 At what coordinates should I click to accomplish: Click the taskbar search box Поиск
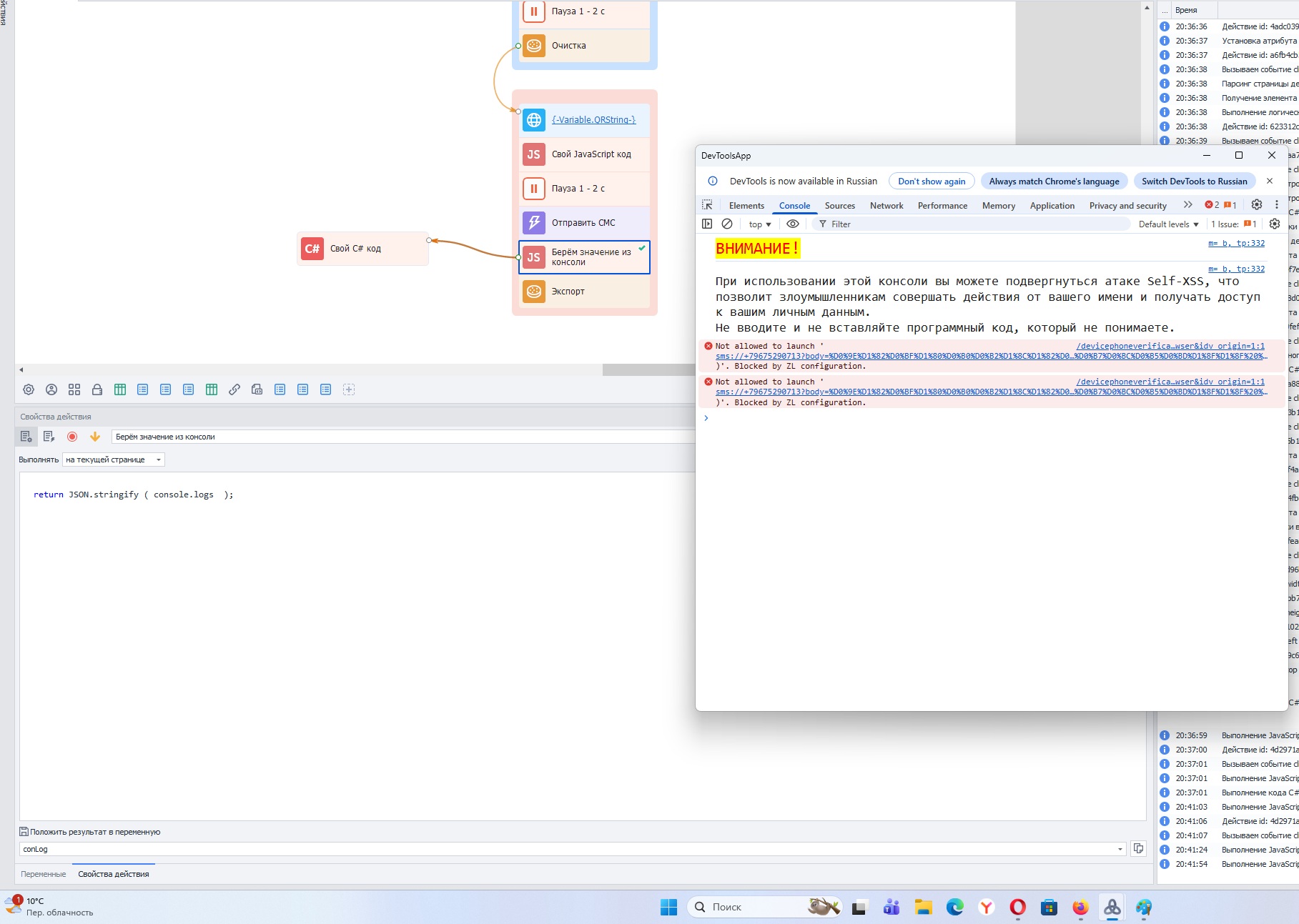764,907
